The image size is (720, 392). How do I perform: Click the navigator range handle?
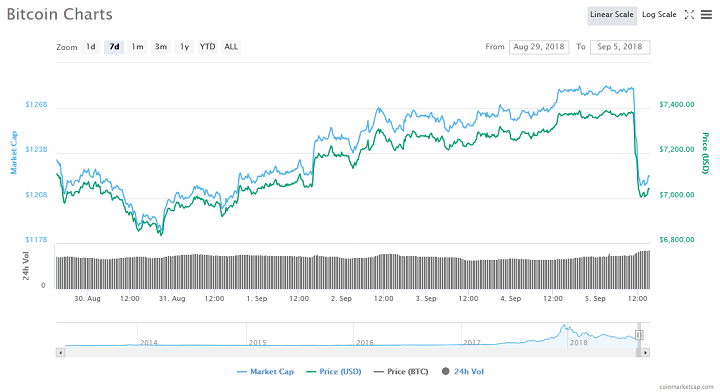pyautogui.click(x=639, y=335)
